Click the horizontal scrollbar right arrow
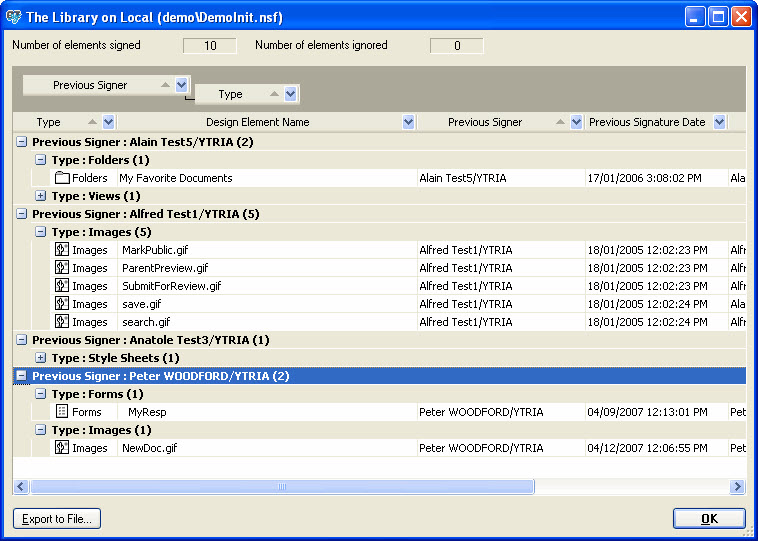This screenshot has height=541, width=758. point(737,487)
